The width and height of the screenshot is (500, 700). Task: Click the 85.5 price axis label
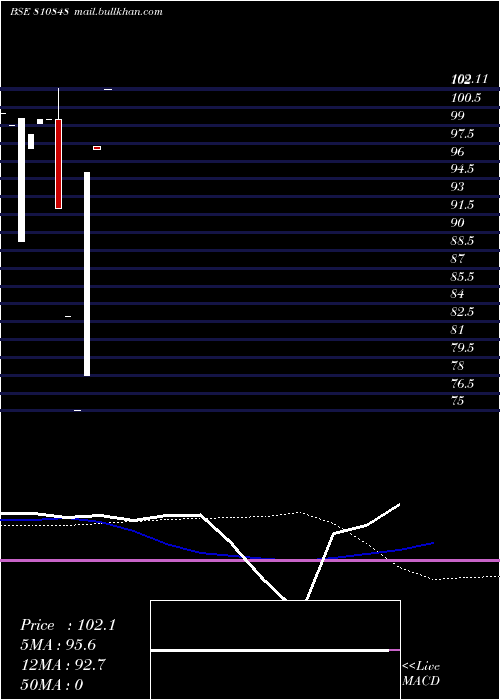tap(462, 277)
